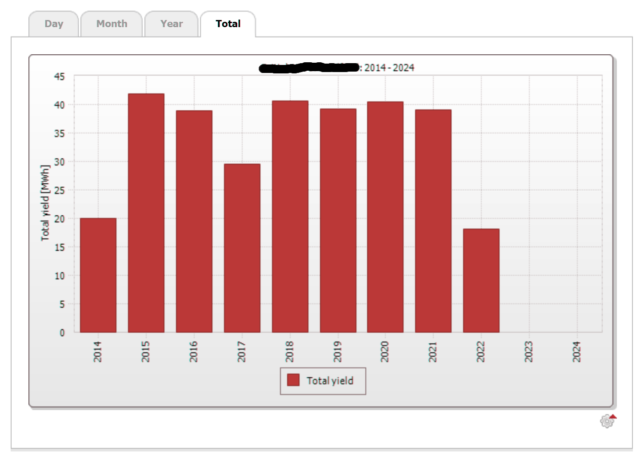This screenshot has width=640, height=459.
Task: Click the 2014 yield bar
Action: tap(98, 275)
